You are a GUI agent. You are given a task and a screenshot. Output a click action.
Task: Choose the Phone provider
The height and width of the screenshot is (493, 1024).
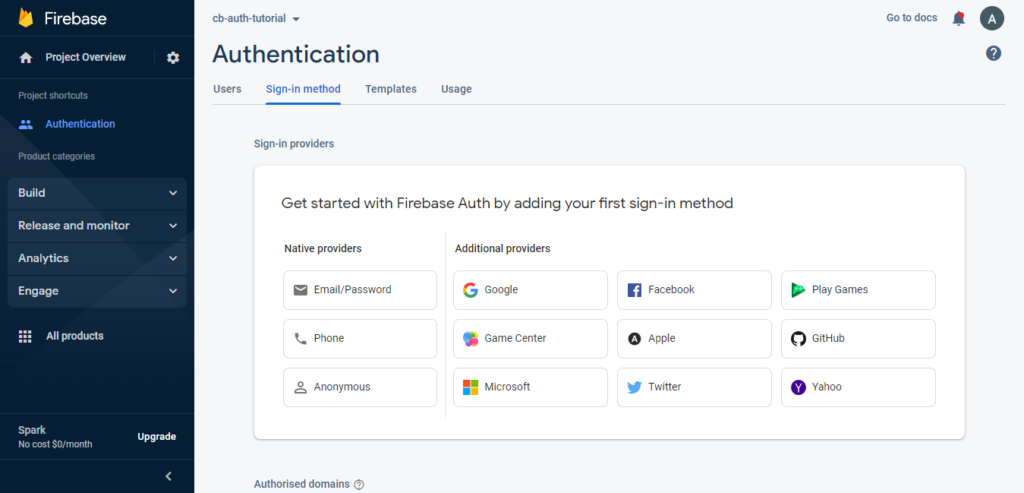[360, 338]
